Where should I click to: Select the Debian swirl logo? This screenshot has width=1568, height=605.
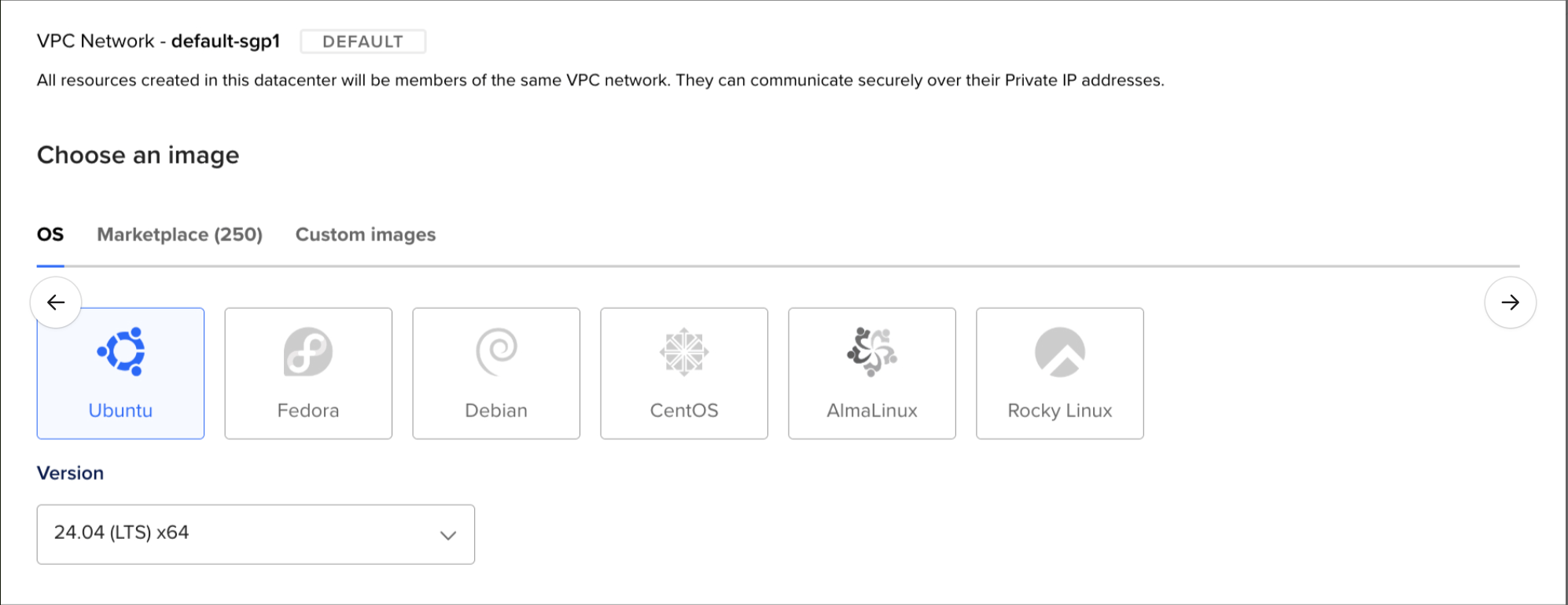pyautogui.click(x=496, y=351)
